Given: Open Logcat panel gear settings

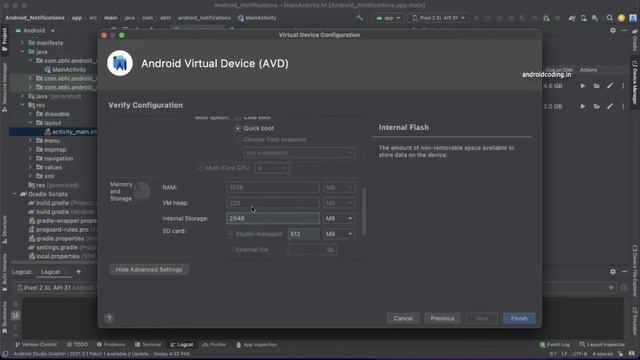Looking at the screenshot, I should (x=613, y=272).
